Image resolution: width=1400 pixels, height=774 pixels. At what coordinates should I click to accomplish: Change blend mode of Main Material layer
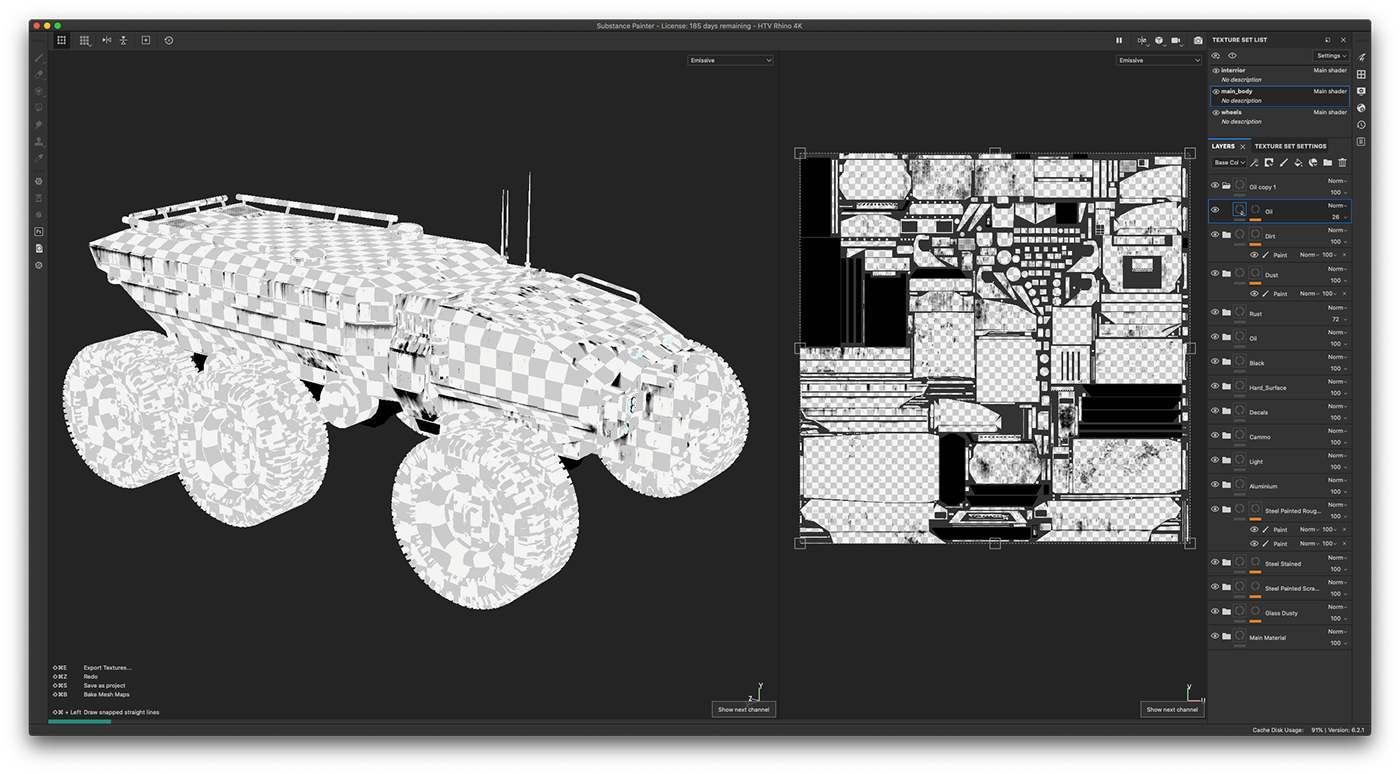coord(1337,632)
